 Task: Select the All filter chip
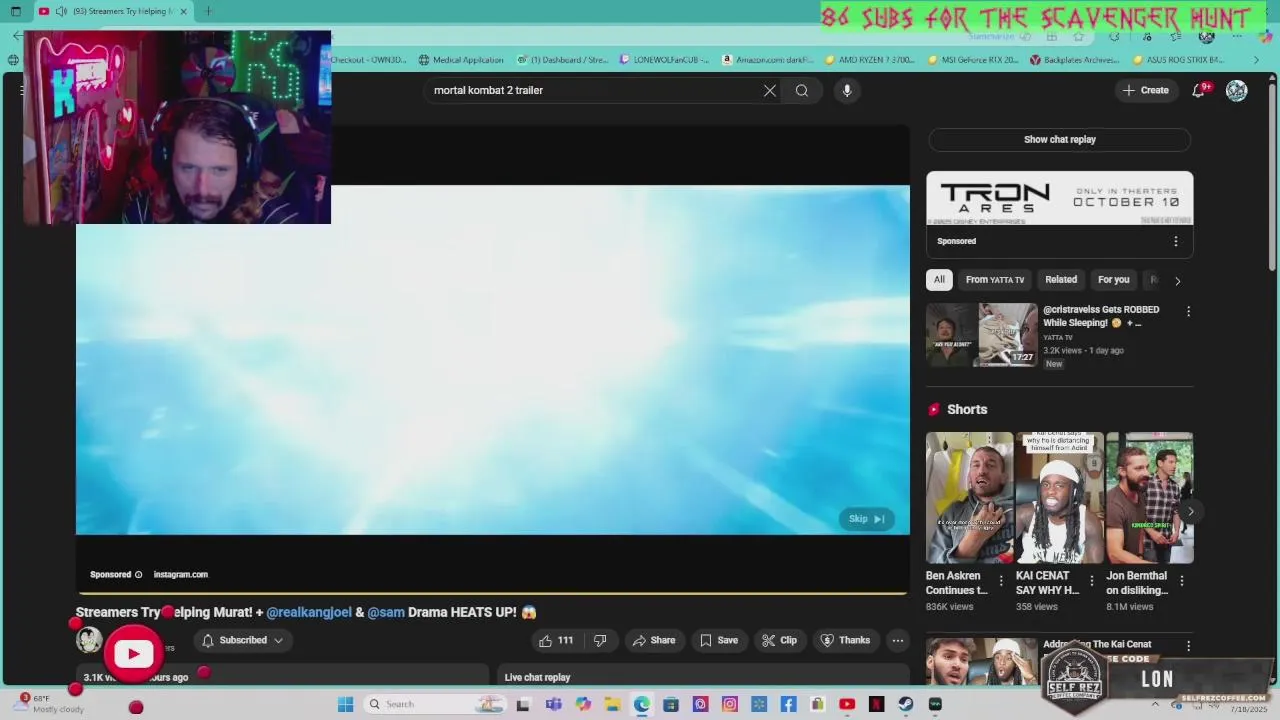click(939, 280)
